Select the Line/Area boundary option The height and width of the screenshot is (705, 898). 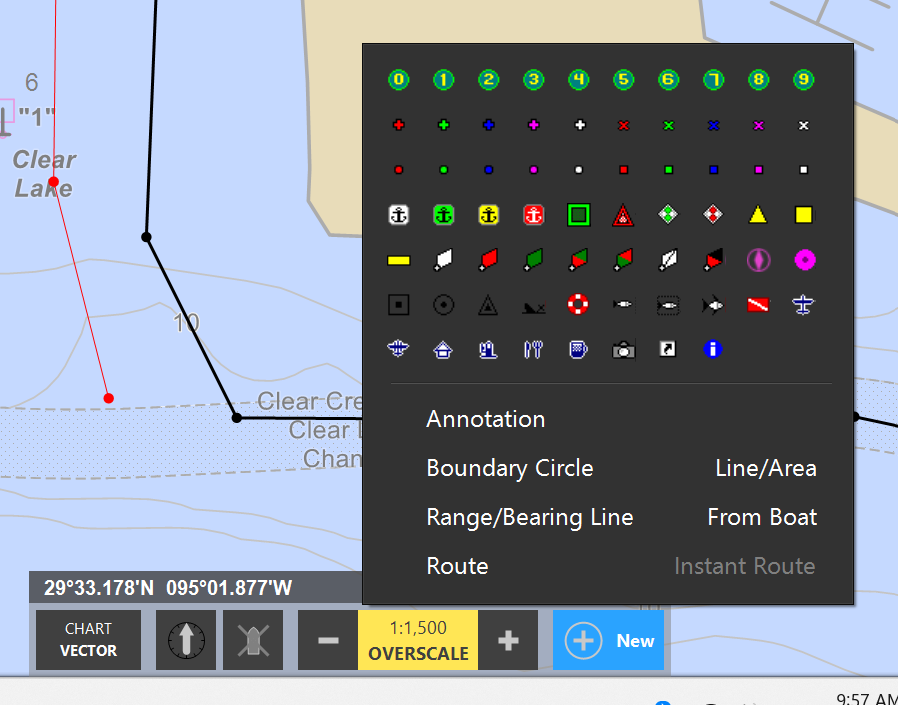[766, 468]
